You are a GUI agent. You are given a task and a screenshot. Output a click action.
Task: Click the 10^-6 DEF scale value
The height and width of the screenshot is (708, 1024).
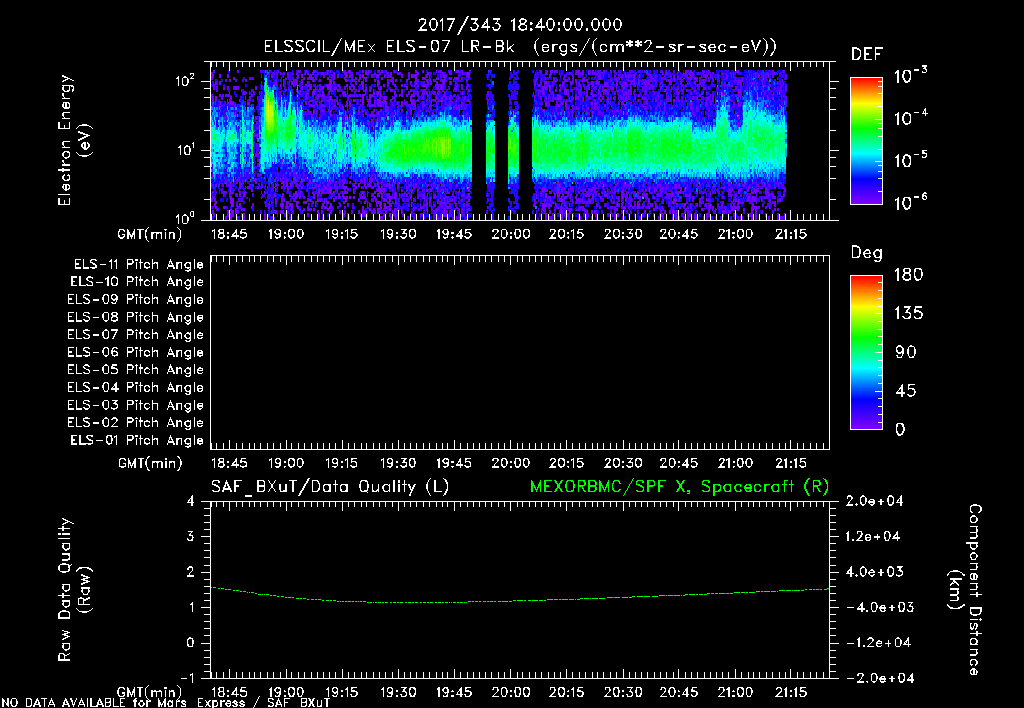[910, 202]
